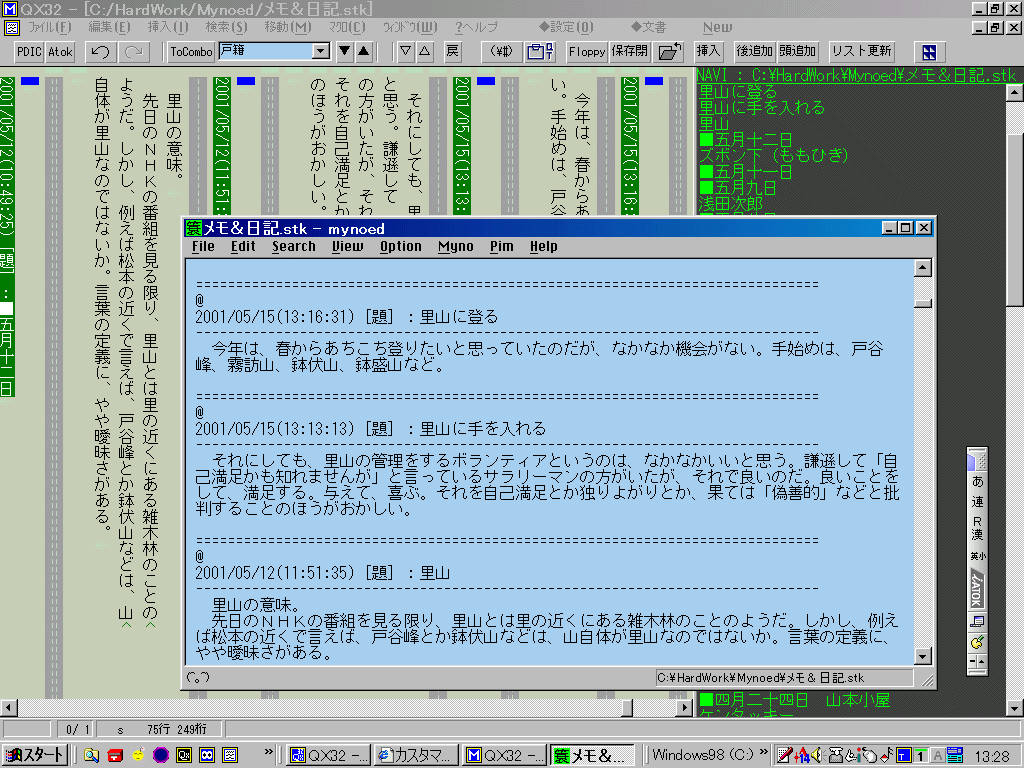
Task: Switch to カスタマ... taskbar window
Action: (415, 756)
